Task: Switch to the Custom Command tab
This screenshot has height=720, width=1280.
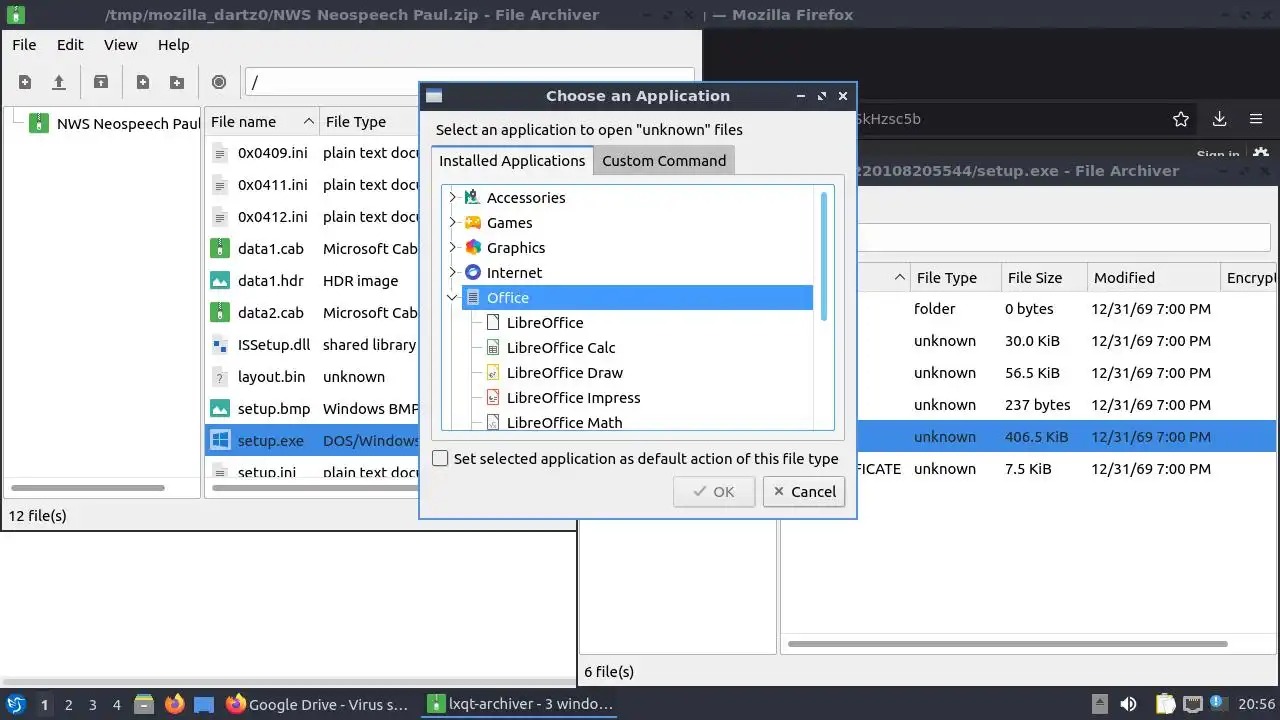Action: (664, 160)
